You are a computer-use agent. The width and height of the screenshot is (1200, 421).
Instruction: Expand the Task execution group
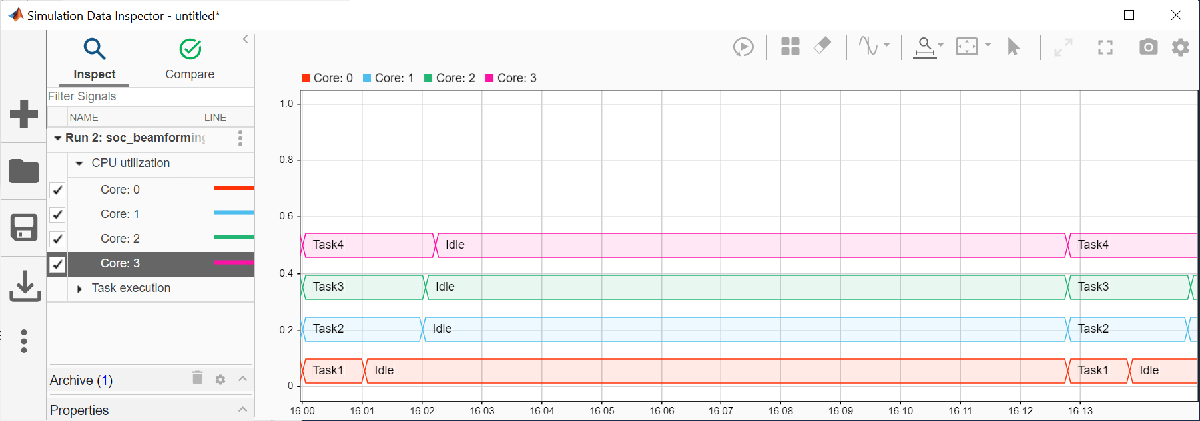(x=79, y=288)
